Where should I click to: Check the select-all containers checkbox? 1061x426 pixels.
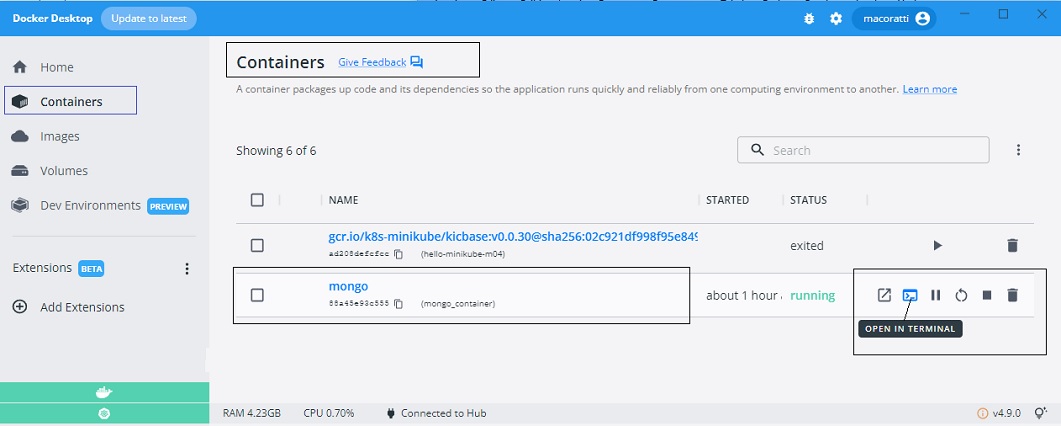pos(257,200)
